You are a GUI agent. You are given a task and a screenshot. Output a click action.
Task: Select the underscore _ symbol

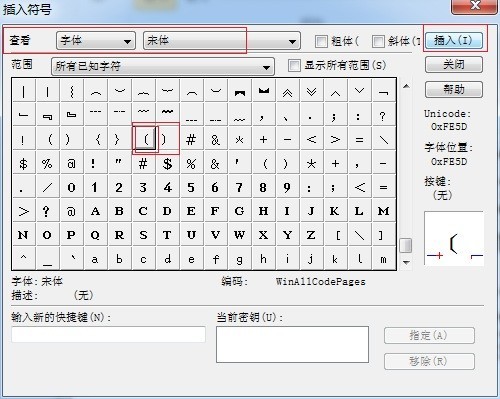tap(47, 259)
